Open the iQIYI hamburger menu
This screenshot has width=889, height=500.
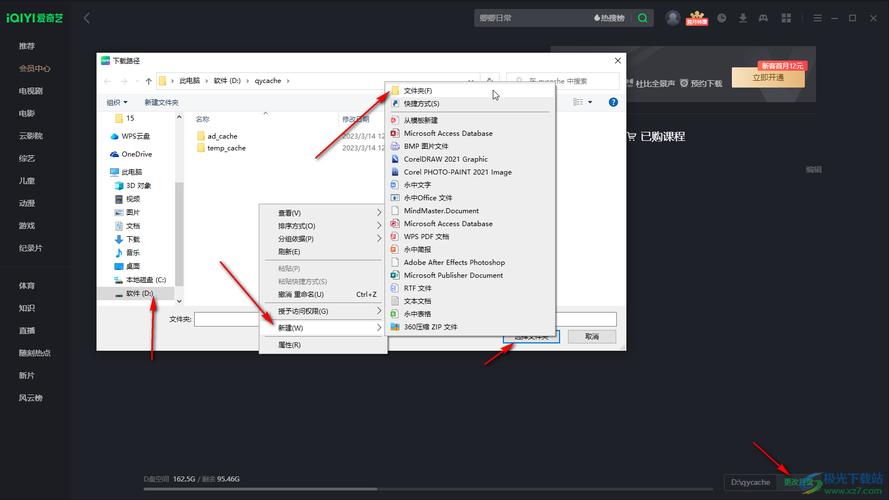(817, 18)
